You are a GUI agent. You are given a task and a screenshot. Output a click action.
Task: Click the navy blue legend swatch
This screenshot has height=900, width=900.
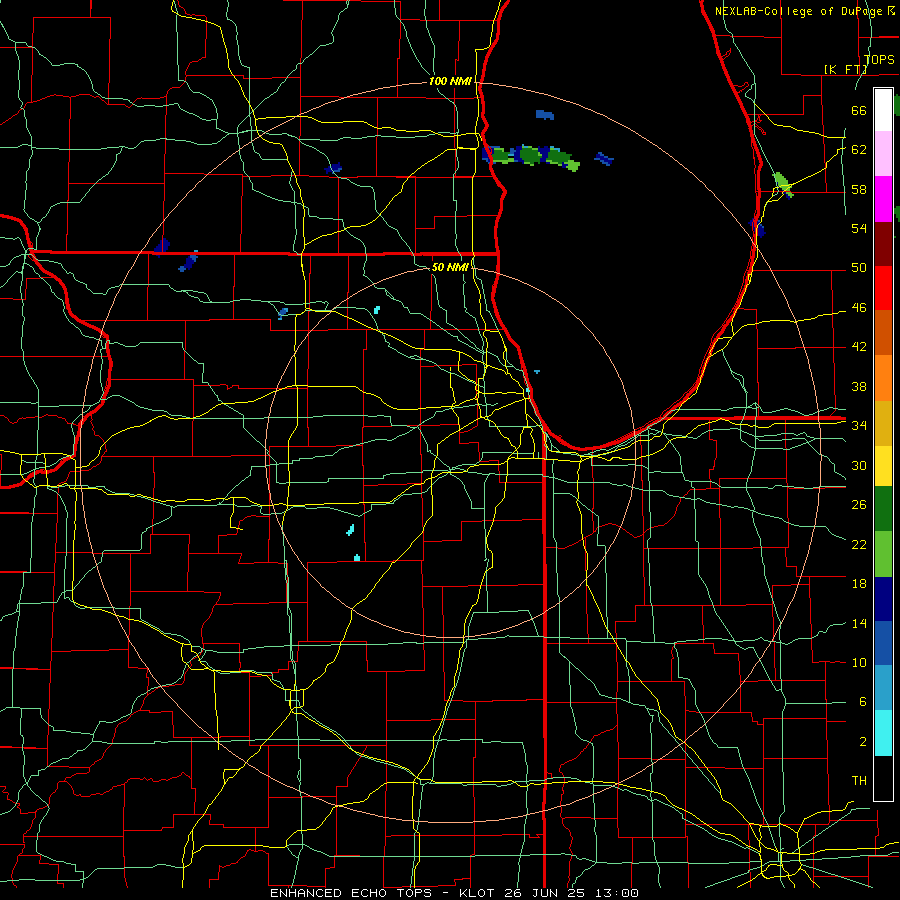click(x=883, y=599)
